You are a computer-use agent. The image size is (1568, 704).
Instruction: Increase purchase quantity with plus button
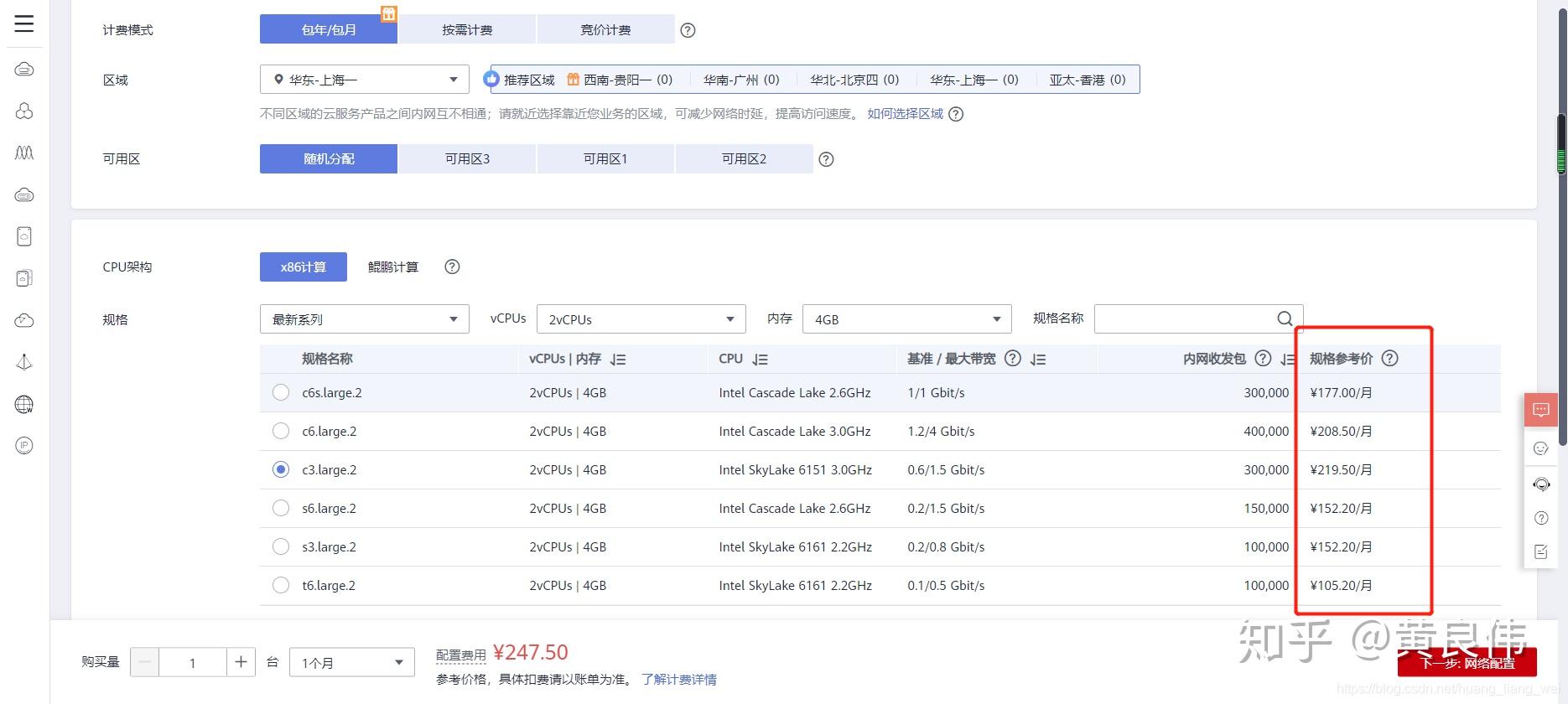(x=241, y=662)
